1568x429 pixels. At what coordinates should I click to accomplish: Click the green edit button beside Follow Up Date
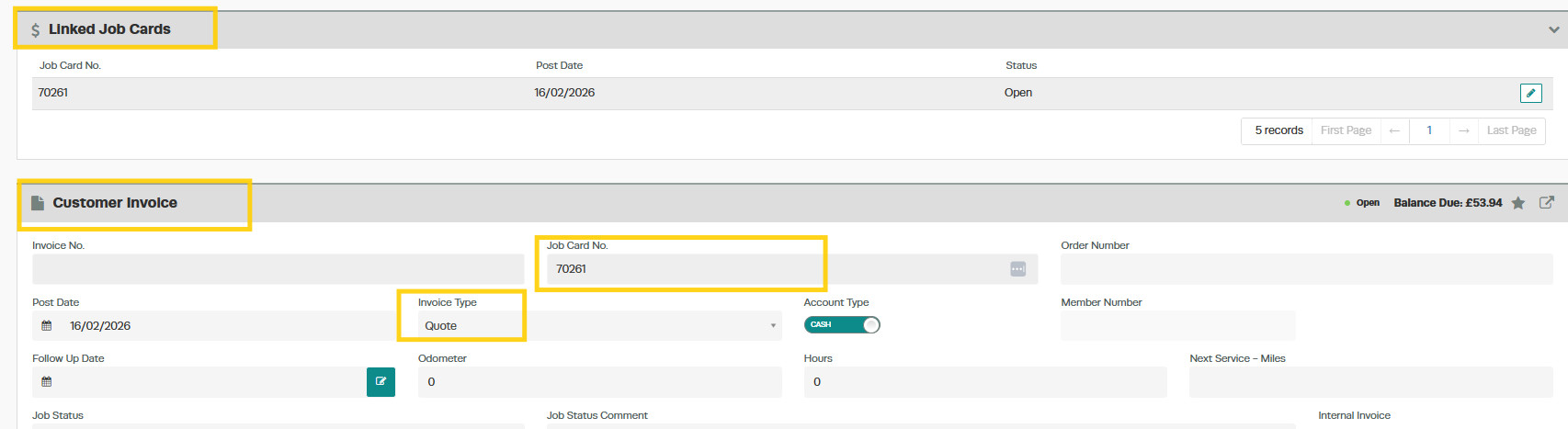(x=381, y=382)
